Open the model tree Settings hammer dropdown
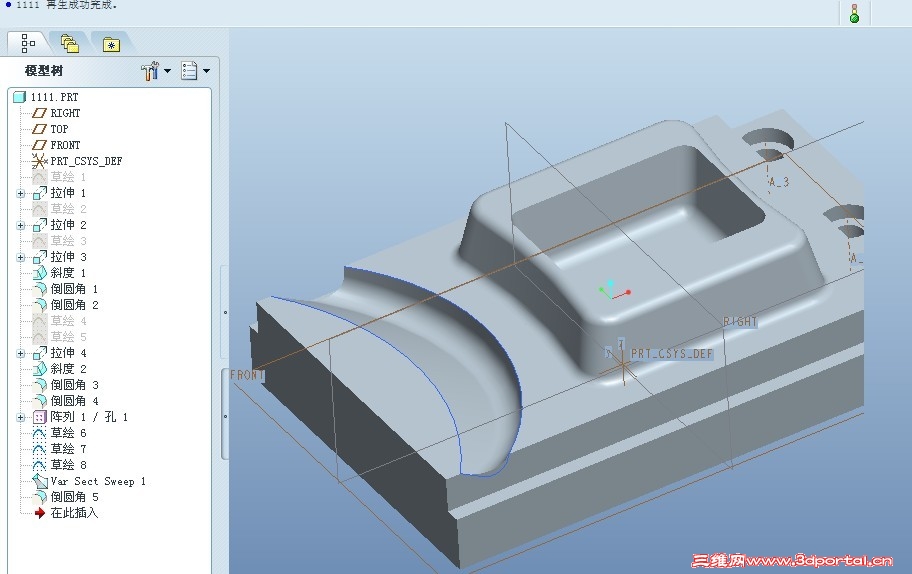This screenshot has height=574, width=912. click(x=156, y=71)
